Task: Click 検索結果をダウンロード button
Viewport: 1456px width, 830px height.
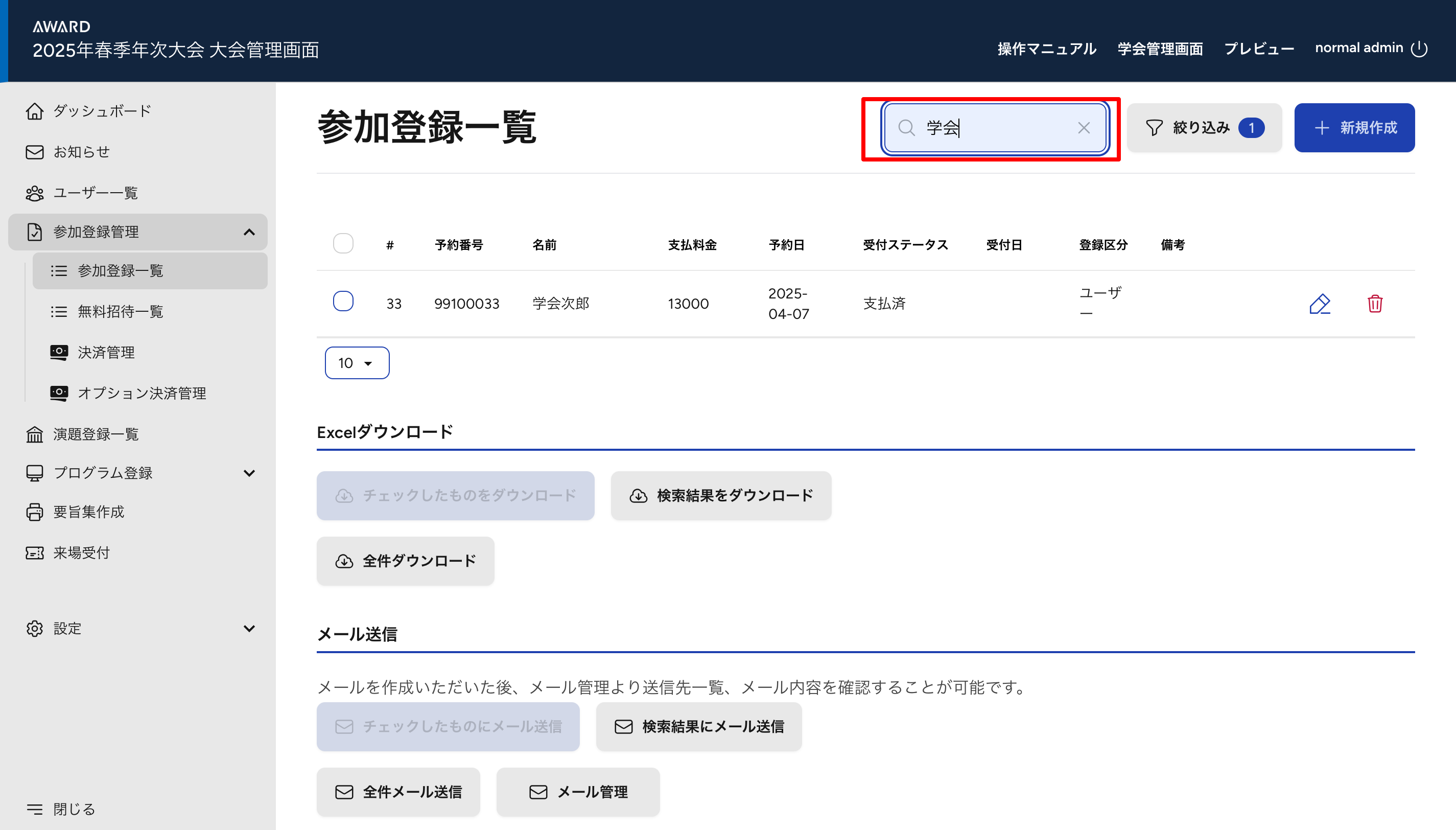Action: (721, 495)
